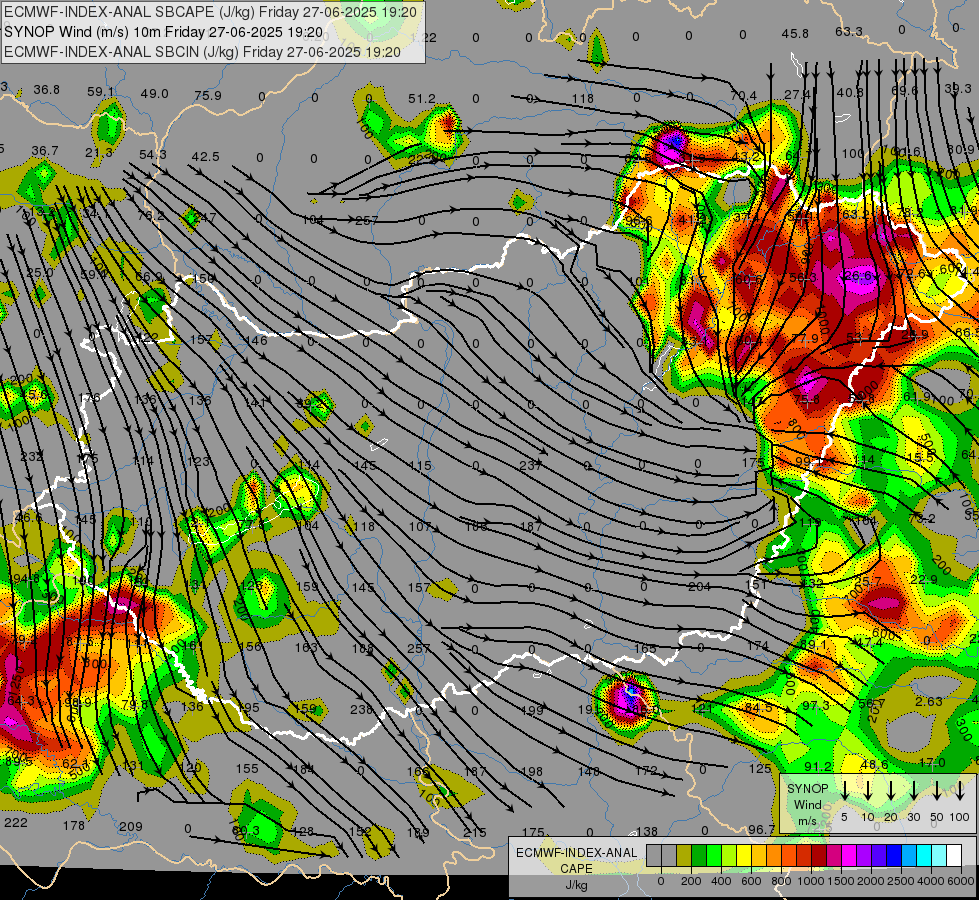Screen dimensions: 979x900
Task: Click the 10 m/s wind arrow in legend
Action: (868, 789)
